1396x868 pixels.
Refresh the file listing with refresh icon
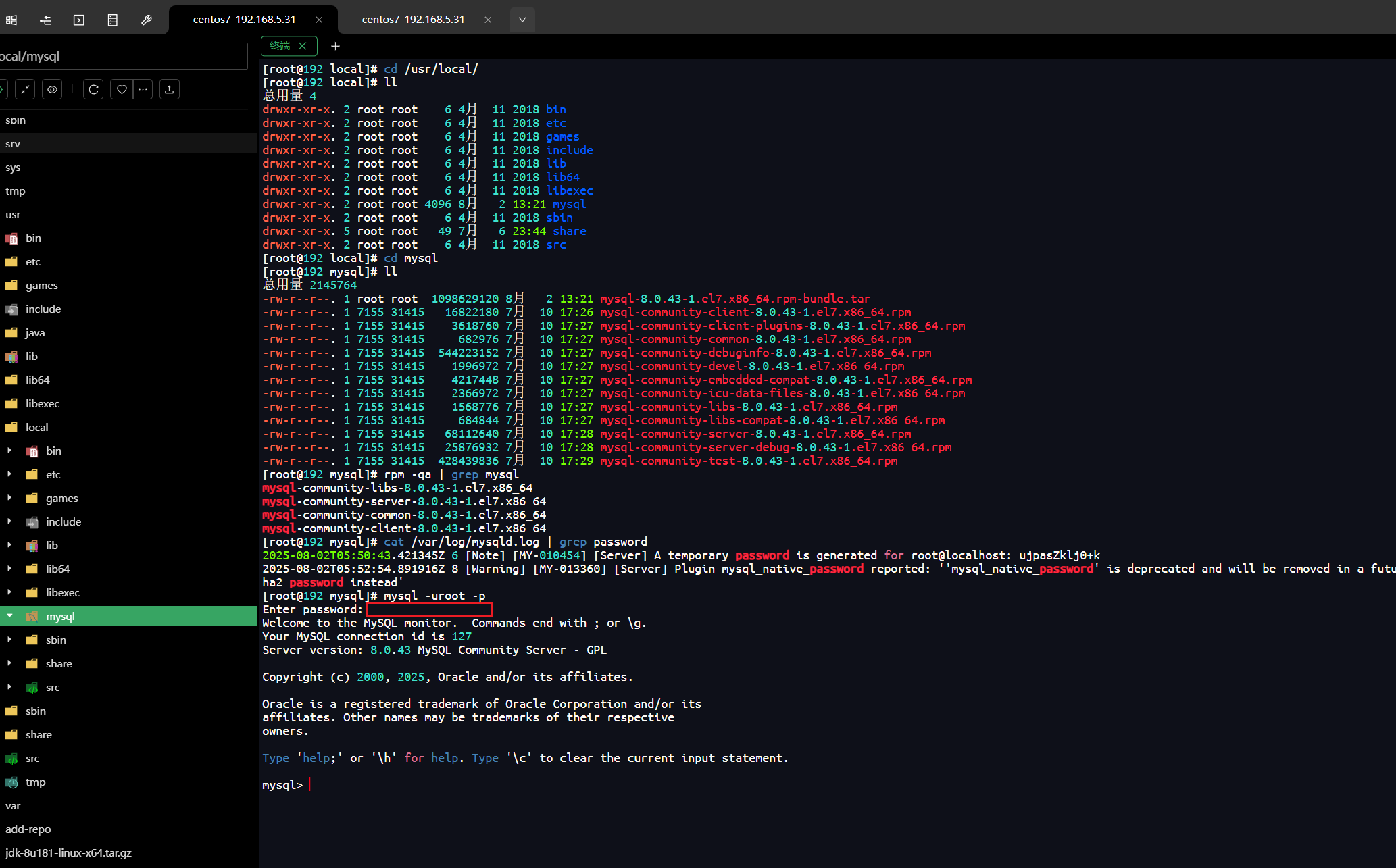93,88
